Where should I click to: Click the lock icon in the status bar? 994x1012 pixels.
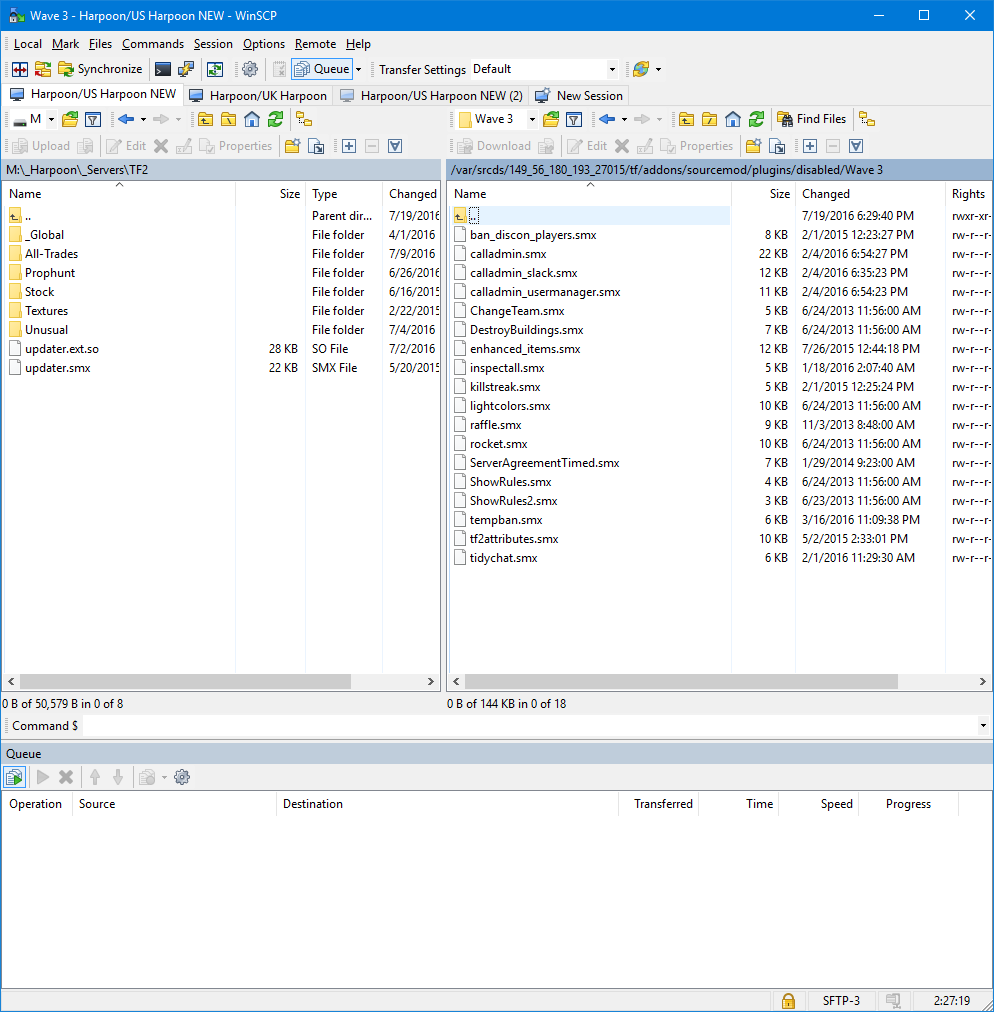(x=788, y=1001)
